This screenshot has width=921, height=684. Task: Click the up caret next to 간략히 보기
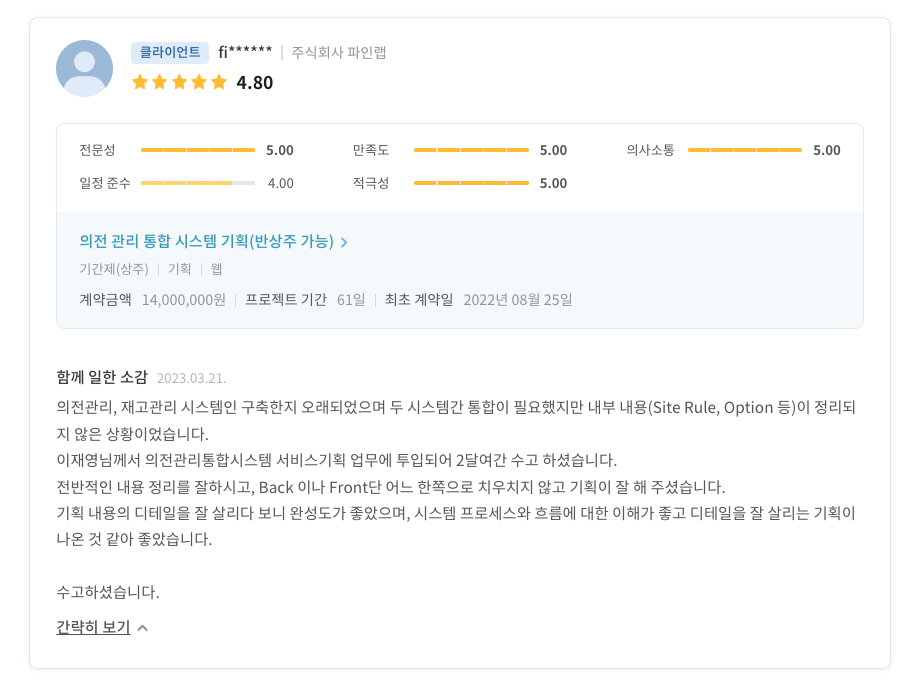pyautogui.click(x=142, y=628)
